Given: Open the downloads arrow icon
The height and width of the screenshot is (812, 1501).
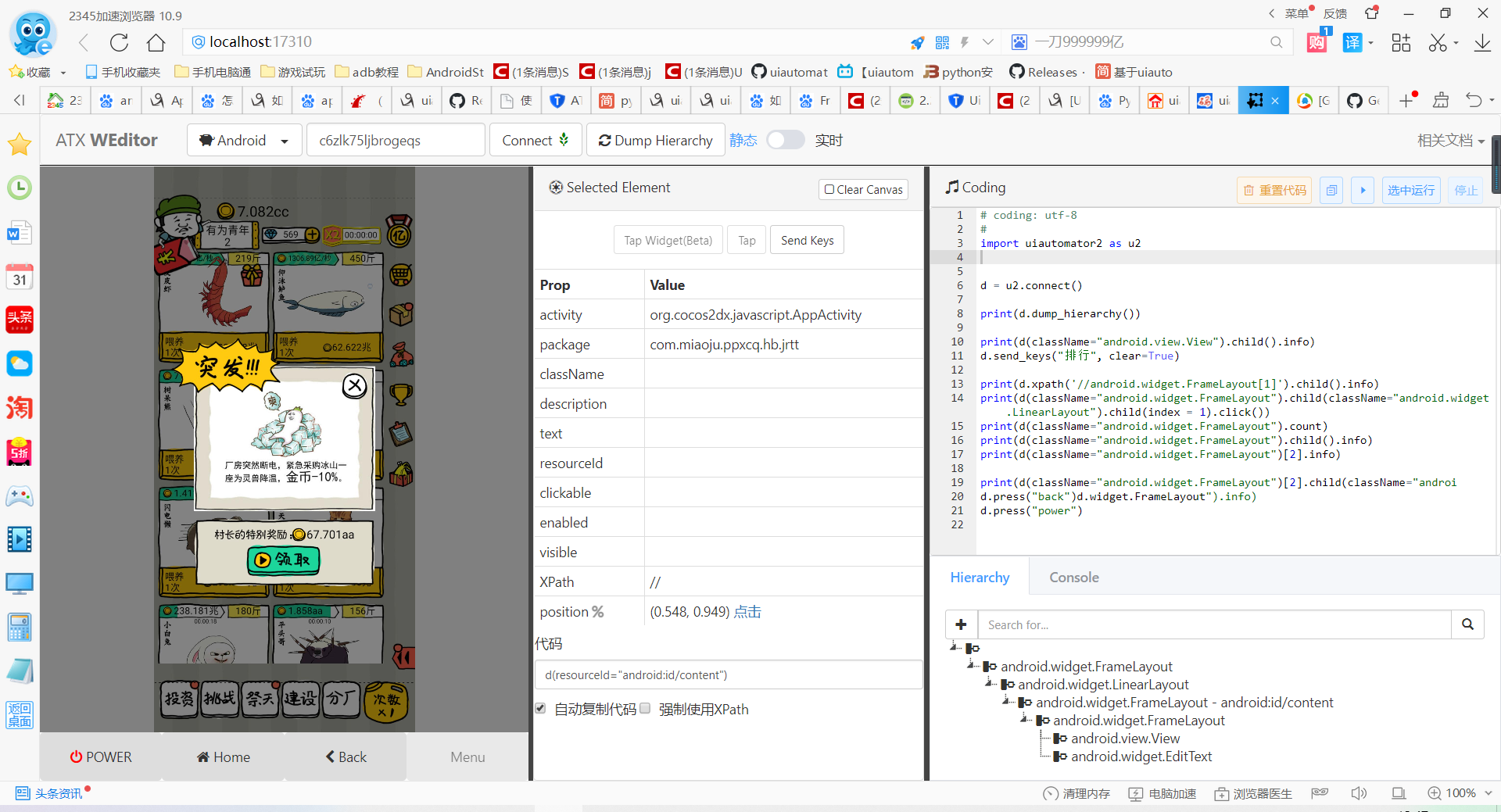Looking at the screenshot, I should point(1482,42).
